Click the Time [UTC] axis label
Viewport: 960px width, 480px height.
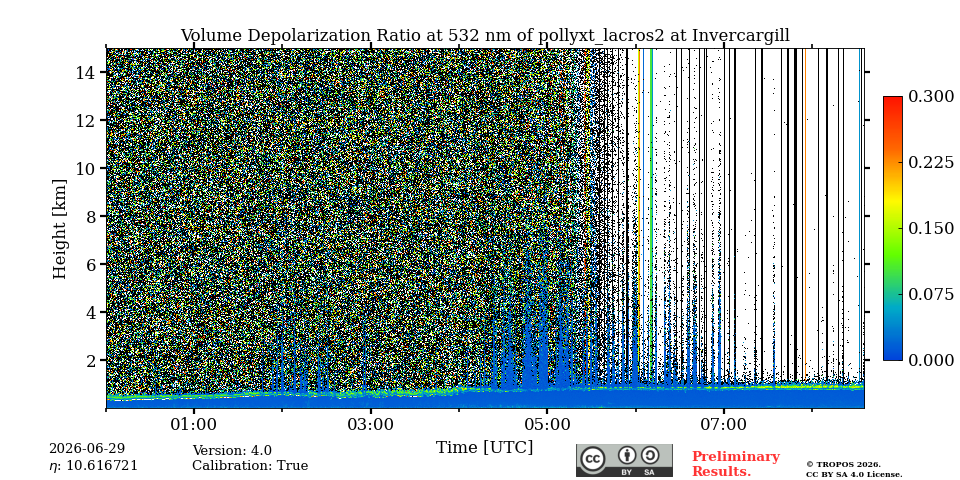484,448
